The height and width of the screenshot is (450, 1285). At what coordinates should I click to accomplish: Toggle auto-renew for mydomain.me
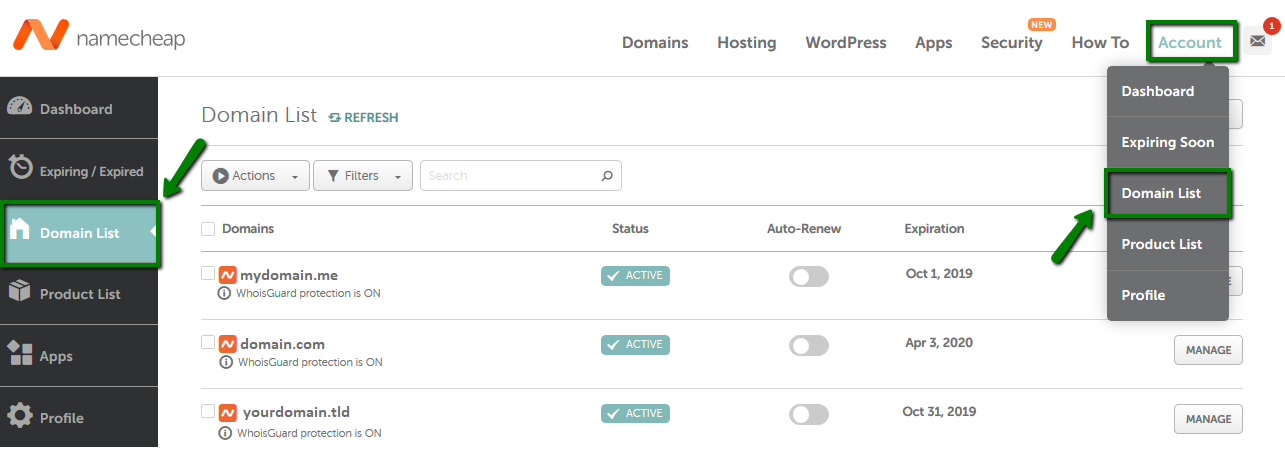coord(809,276)
